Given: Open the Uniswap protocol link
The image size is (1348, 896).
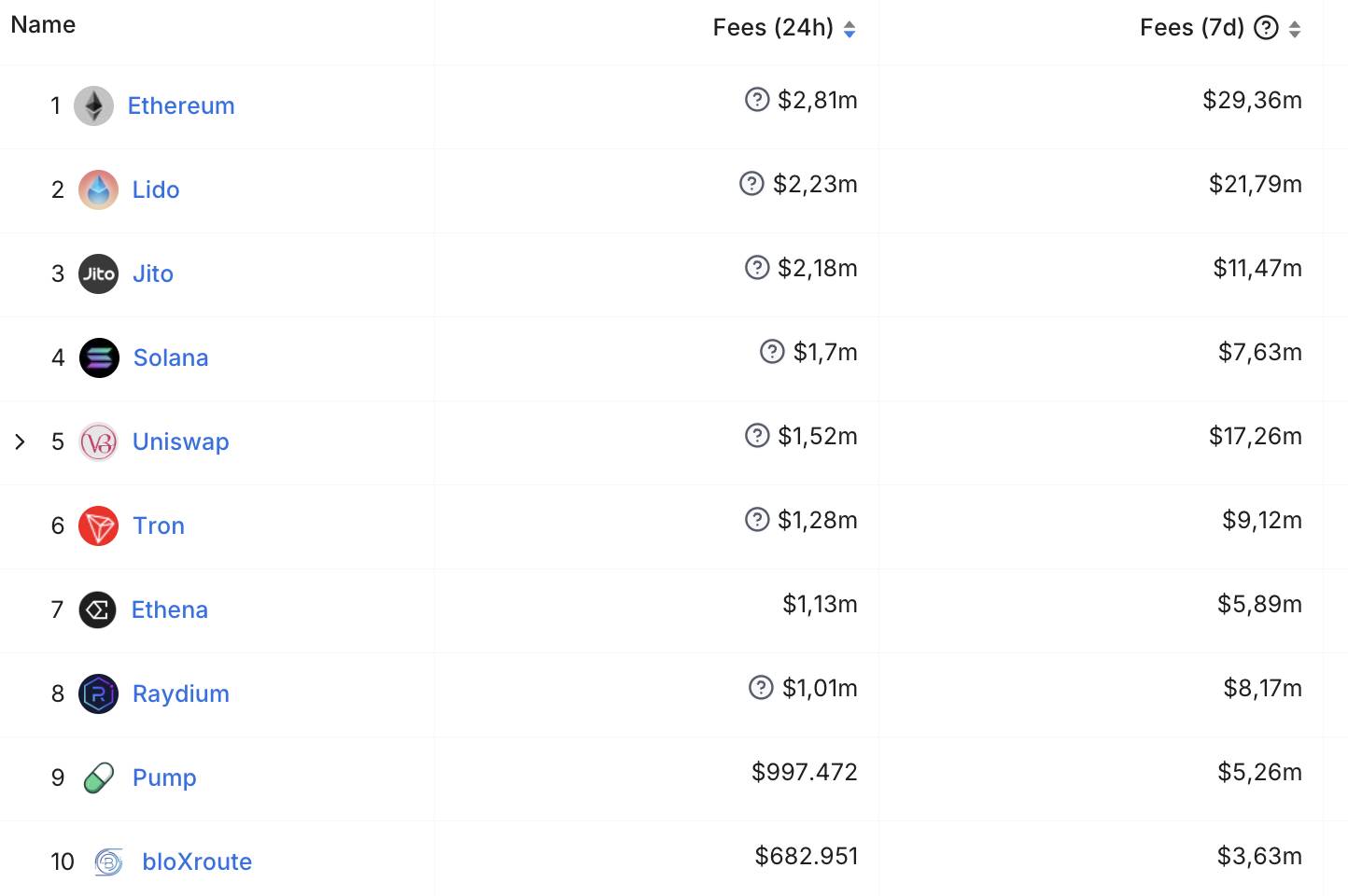Looking at the screenshot, I should tap(180, 441).
